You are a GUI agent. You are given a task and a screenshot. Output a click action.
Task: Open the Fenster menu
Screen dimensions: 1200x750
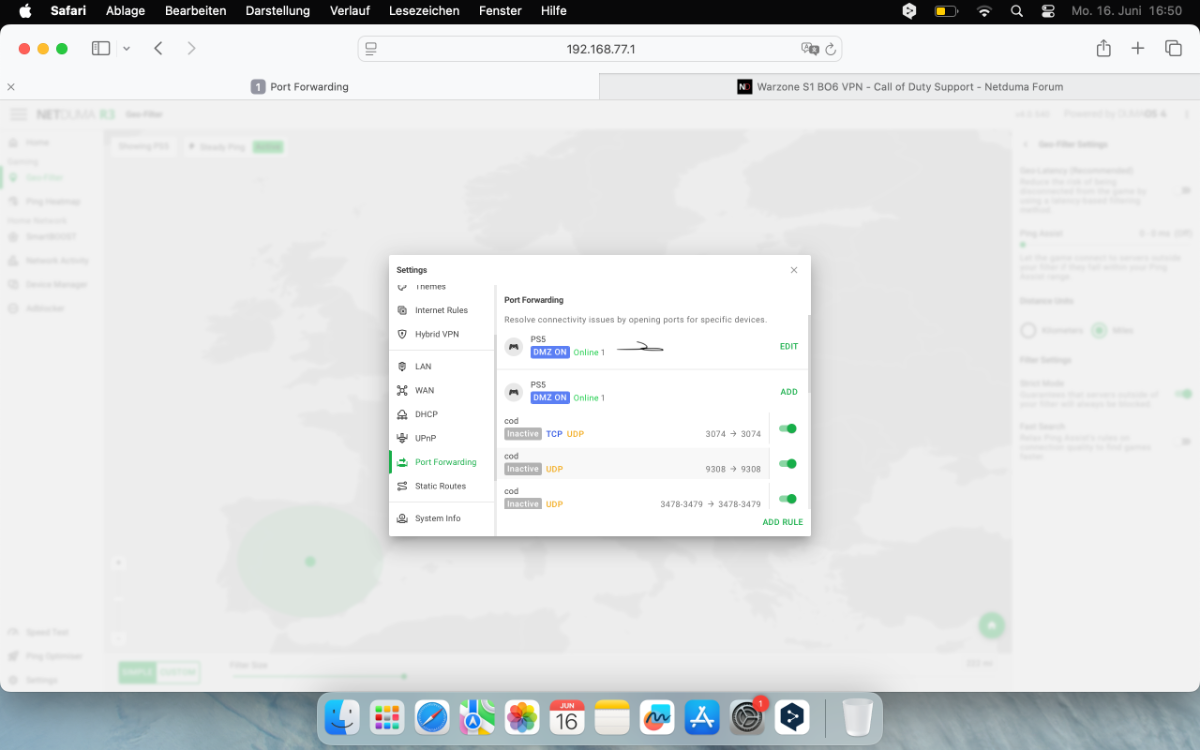click(500, 11)
